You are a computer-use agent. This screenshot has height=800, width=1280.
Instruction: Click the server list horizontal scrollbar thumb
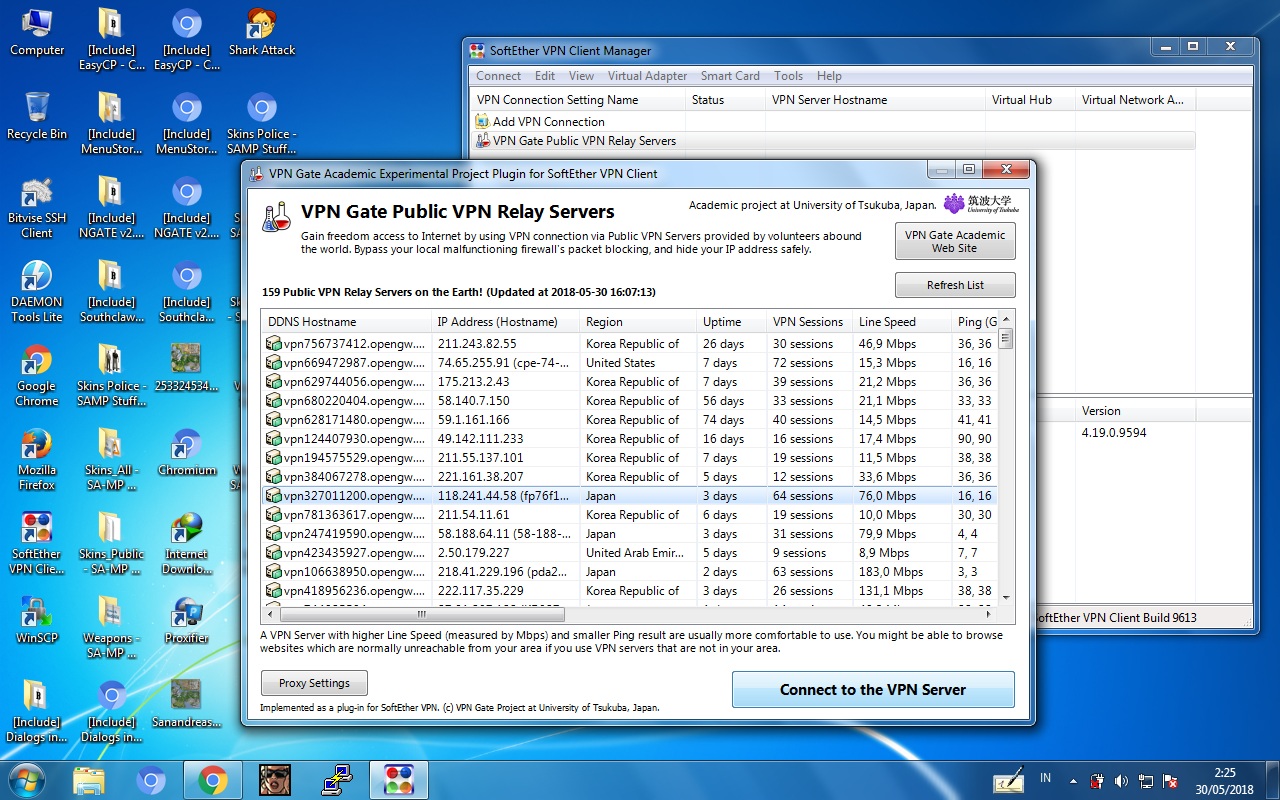pos(421,614)
